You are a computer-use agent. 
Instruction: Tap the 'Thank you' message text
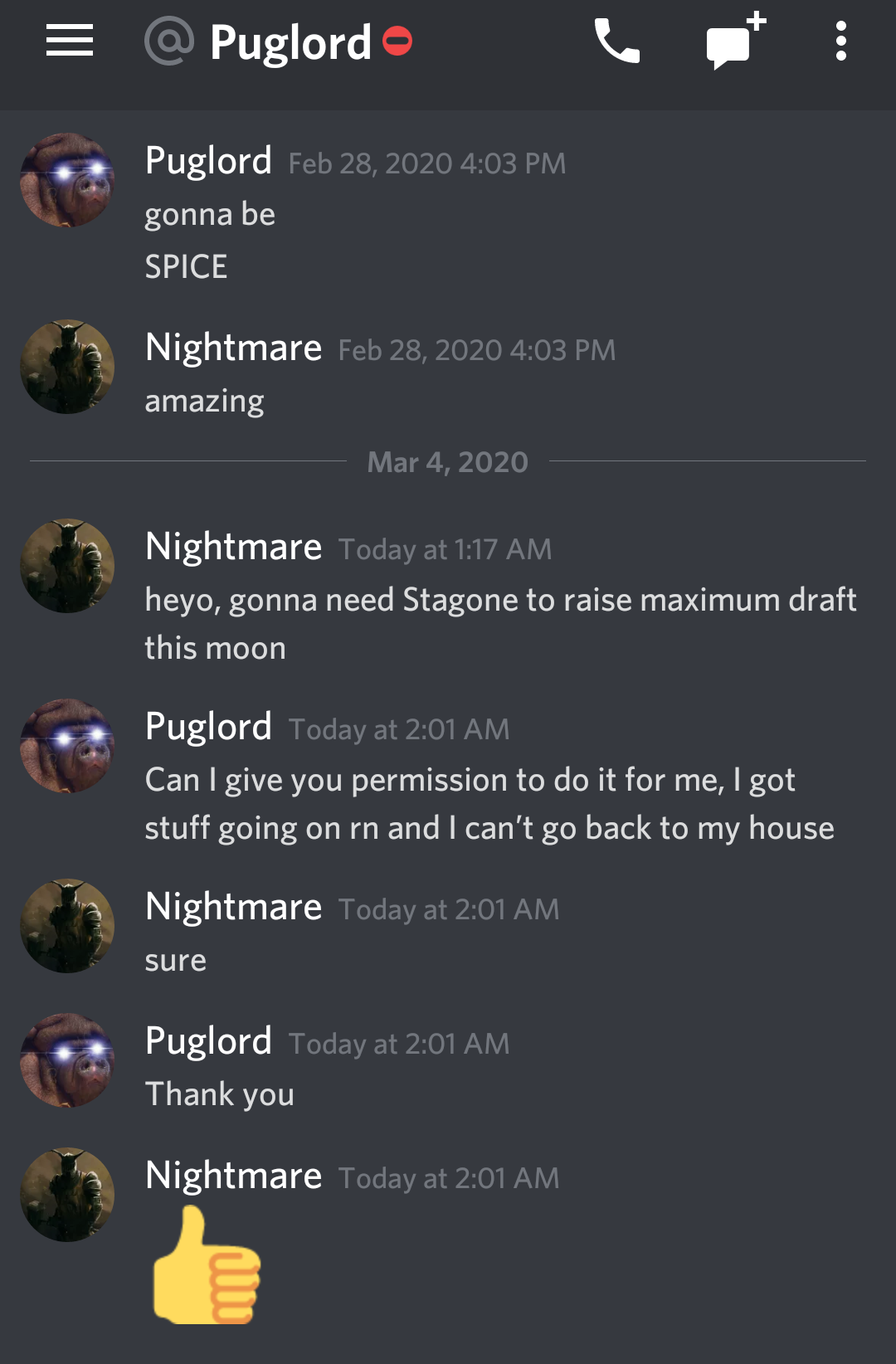220,1094
